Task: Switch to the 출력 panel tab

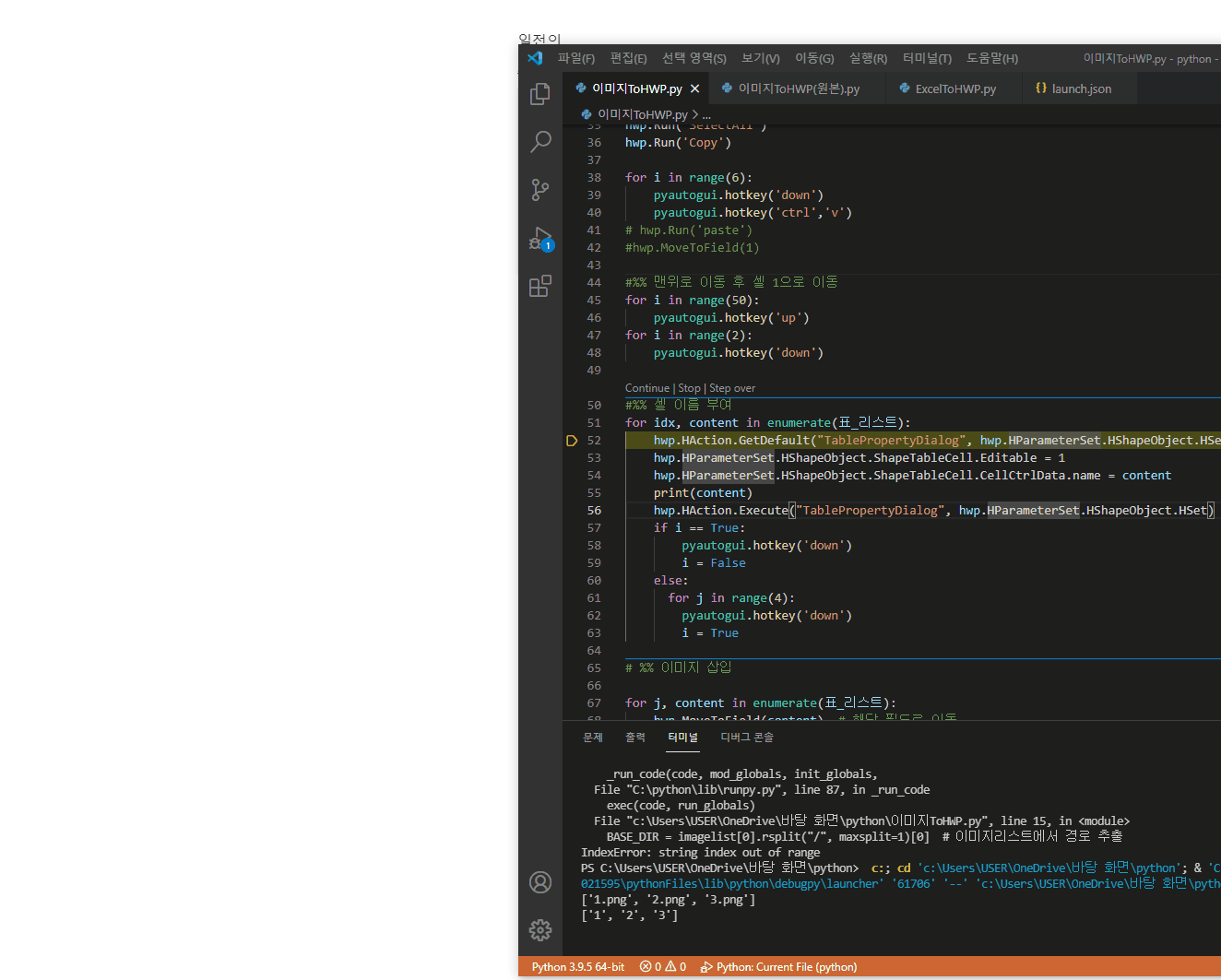Action: click(635, 738)
